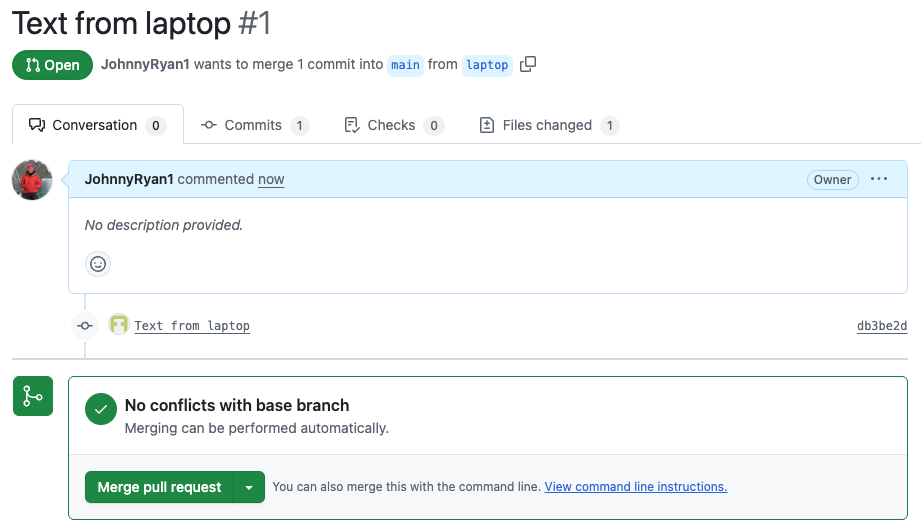Open the db3be2d commit hash link

coord(882,326)
